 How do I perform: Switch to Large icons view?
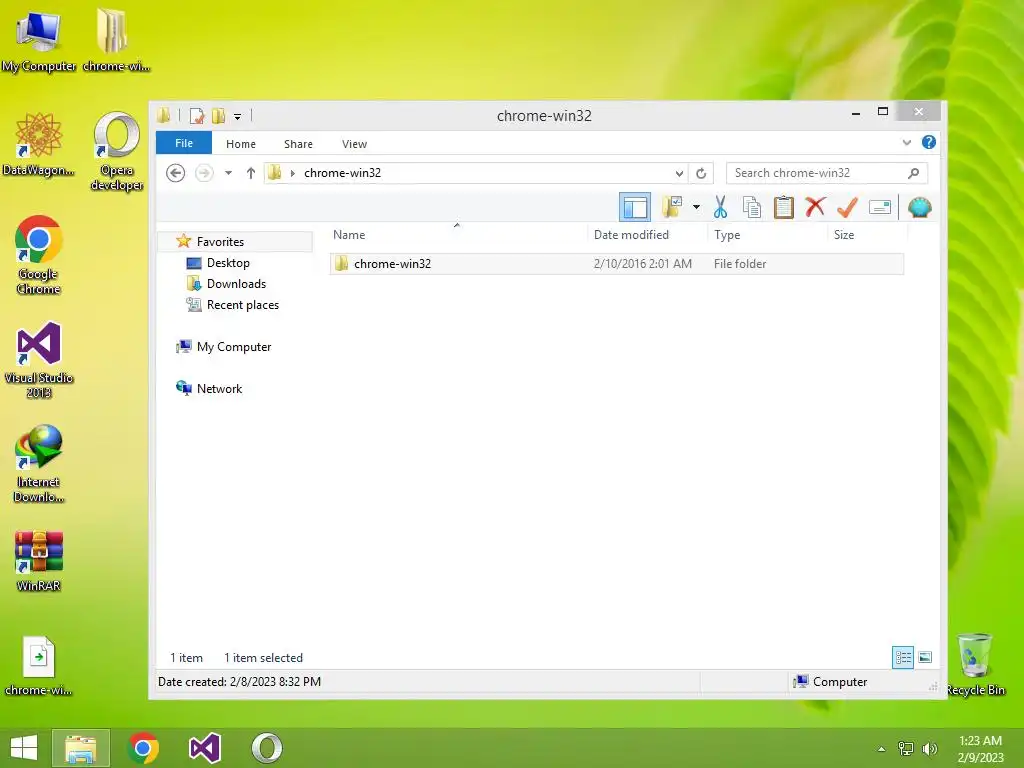click(x=925, y=657)
